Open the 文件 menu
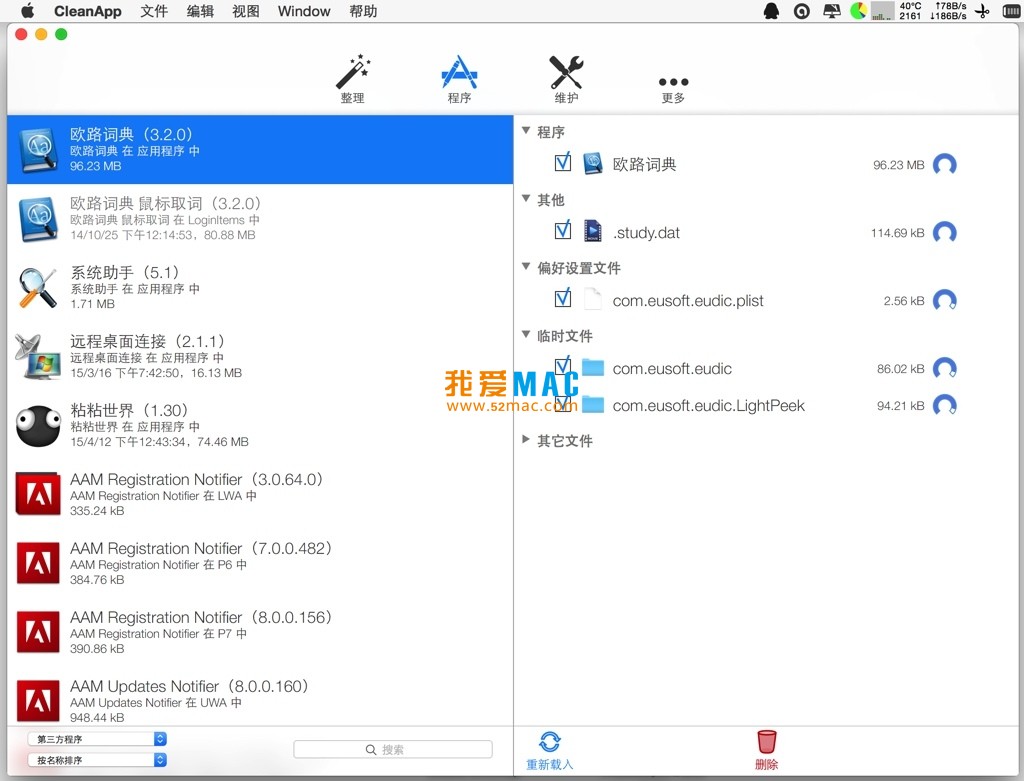Viewport: 1024px width, 781px height. (154, 11)
